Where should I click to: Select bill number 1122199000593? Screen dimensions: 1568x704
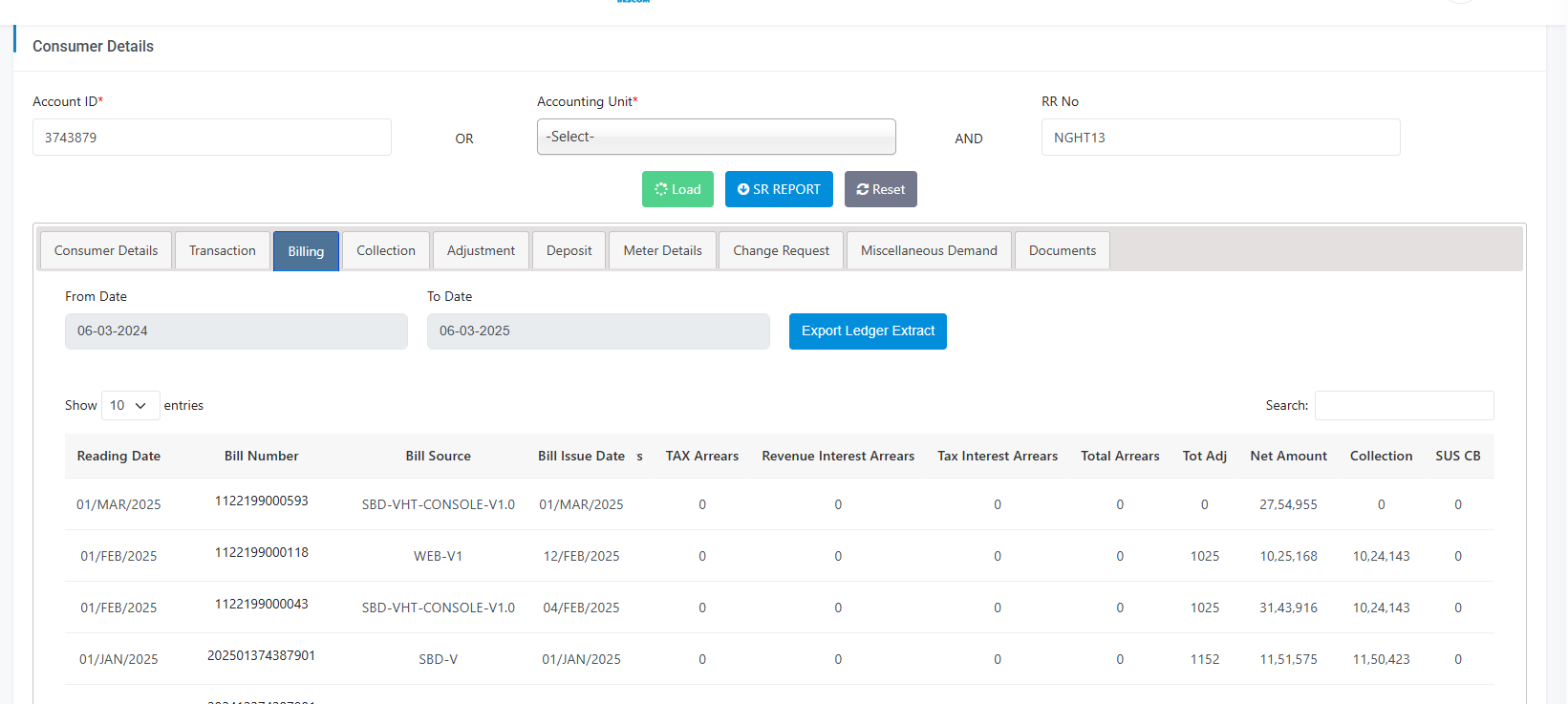click(x=261, y=501)
